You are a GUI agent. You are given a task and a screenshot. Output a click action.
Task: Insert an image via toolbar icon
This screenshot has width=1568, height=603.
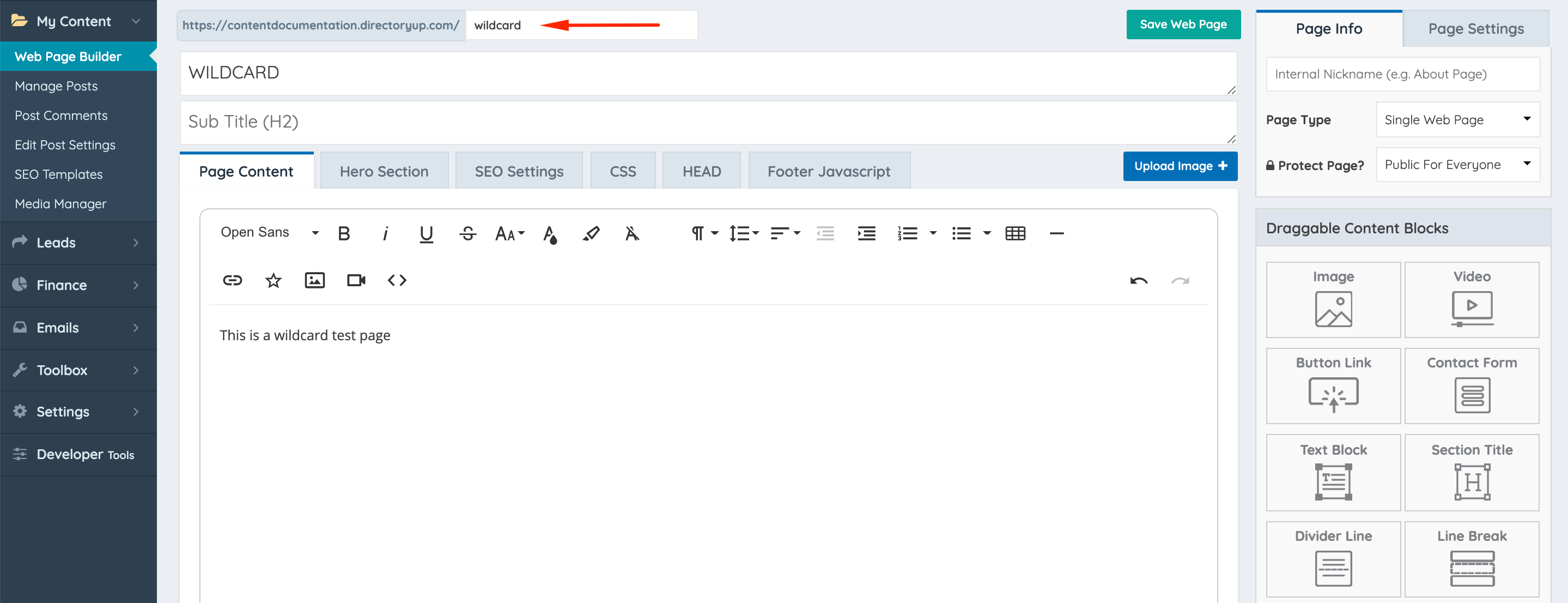[314, 280]
